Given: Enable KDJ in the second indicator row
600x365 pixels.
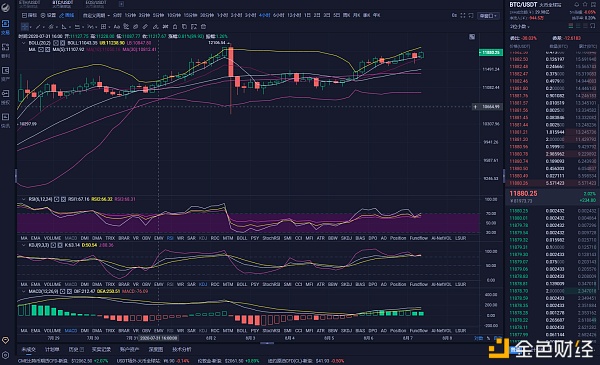Looking at the screenshot, I should tap(203, 284).
